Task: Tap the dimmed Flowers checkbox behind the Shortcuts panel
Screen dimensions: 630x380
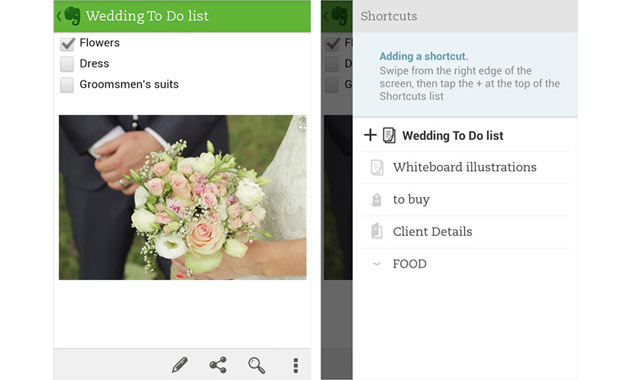Action: 333,43
